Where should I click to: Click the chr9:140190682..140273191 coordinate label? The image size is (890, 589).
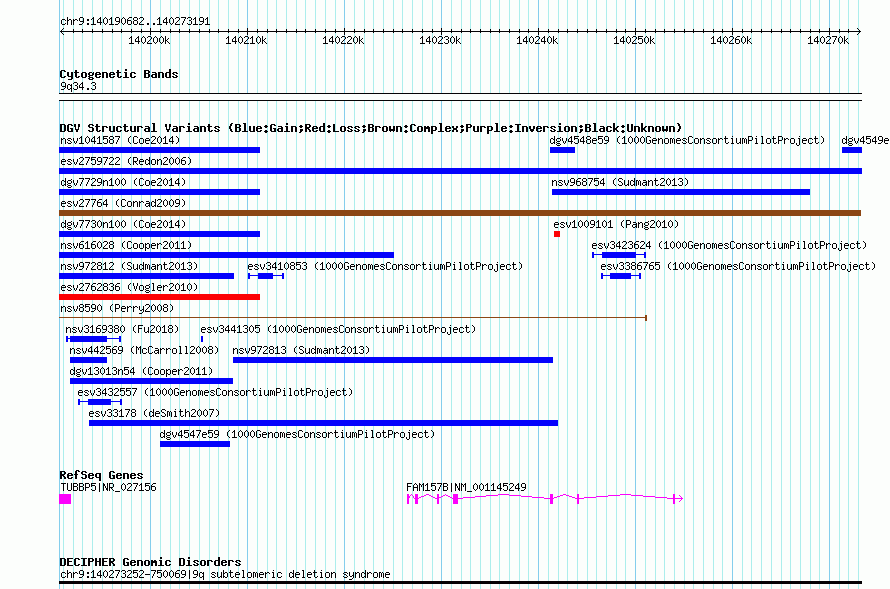135,22
